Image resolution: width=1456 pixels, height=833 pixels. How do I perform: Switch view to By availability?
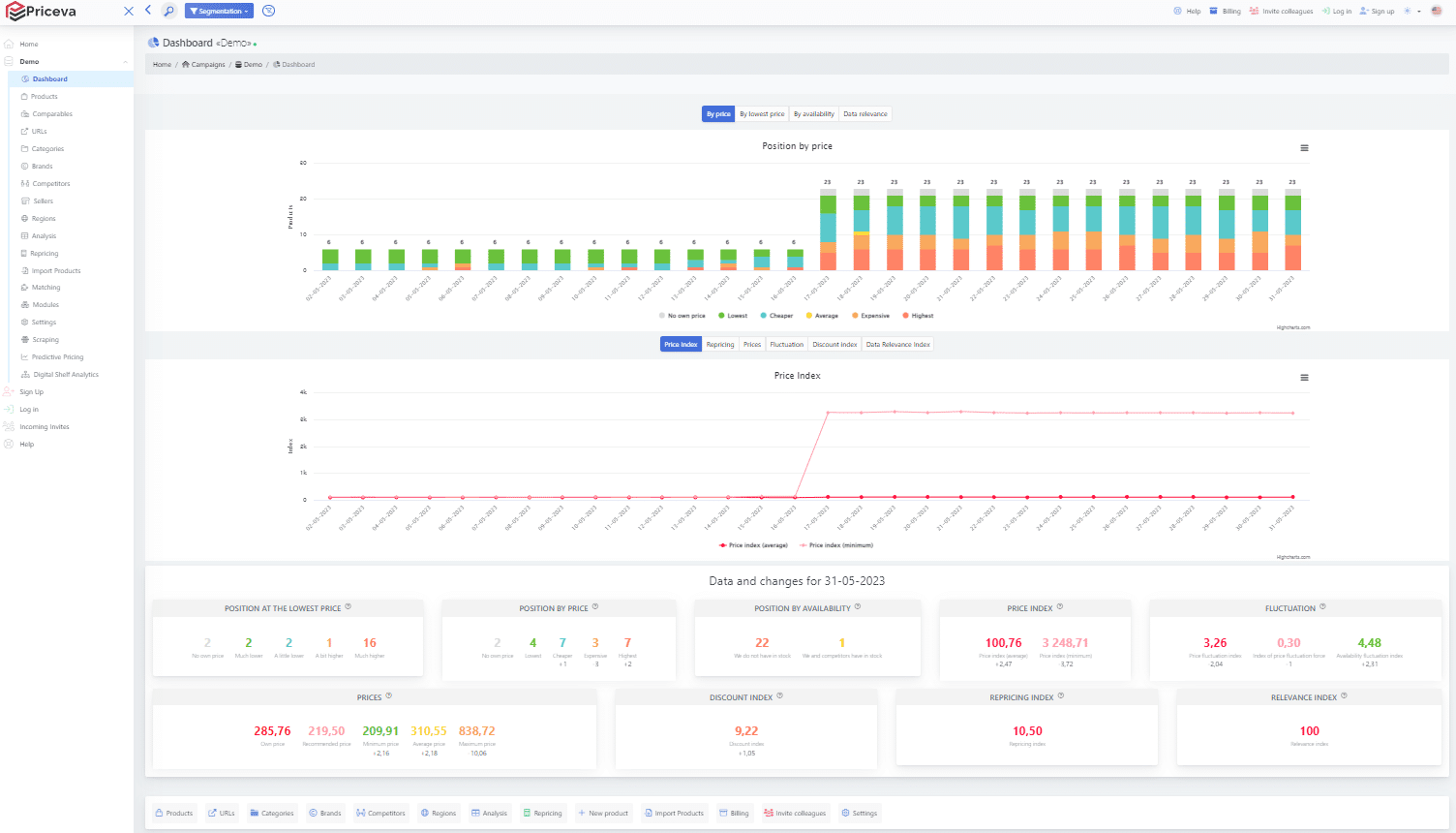813,113
